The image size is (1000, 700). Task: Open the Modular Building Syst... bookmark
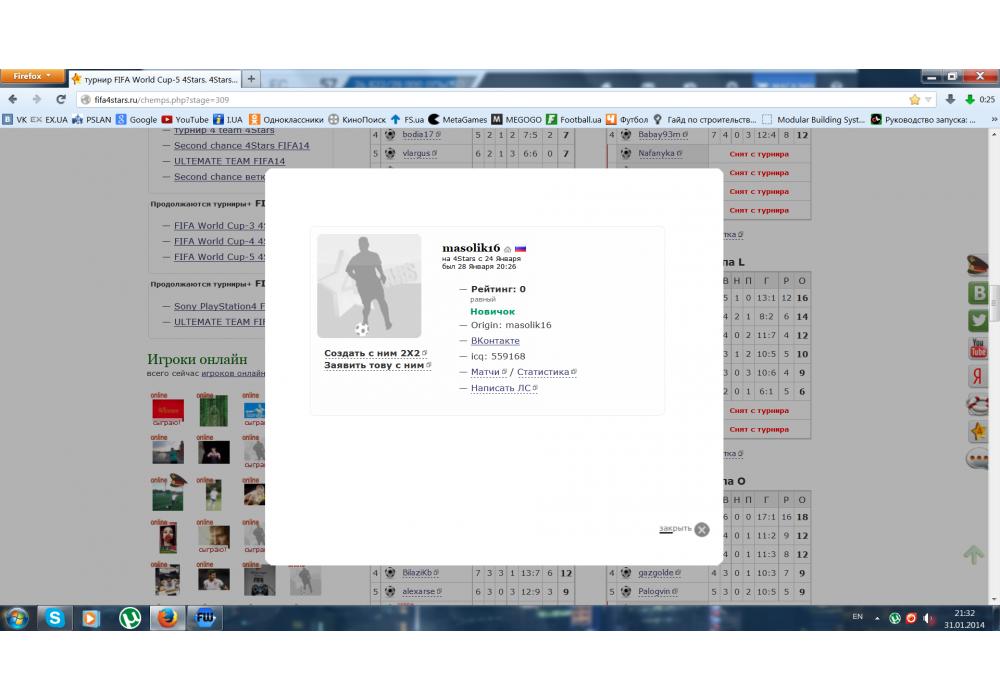[813, 119]
